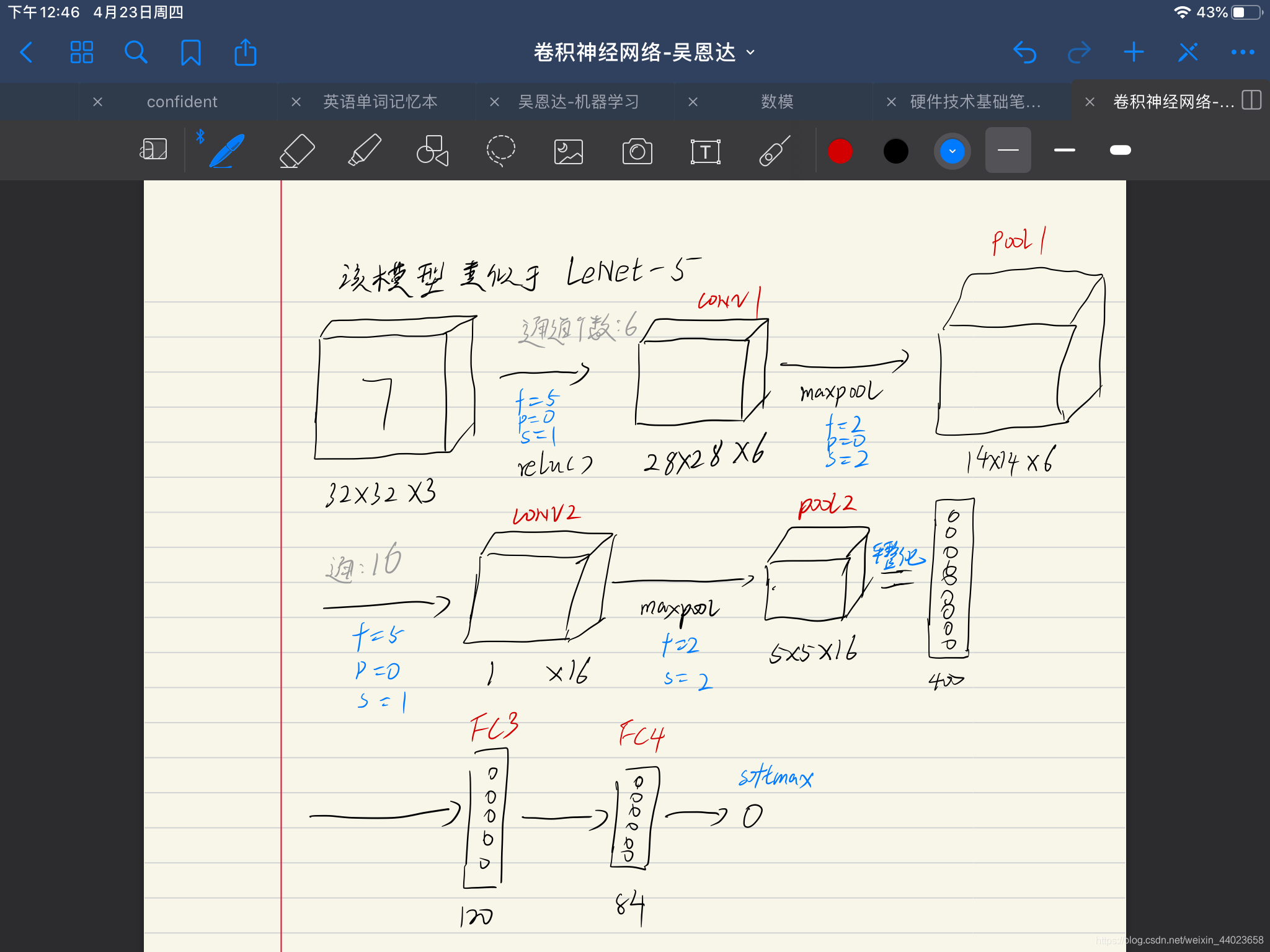
Task: Bookmark the current page
Action: [x=191, y=52]
